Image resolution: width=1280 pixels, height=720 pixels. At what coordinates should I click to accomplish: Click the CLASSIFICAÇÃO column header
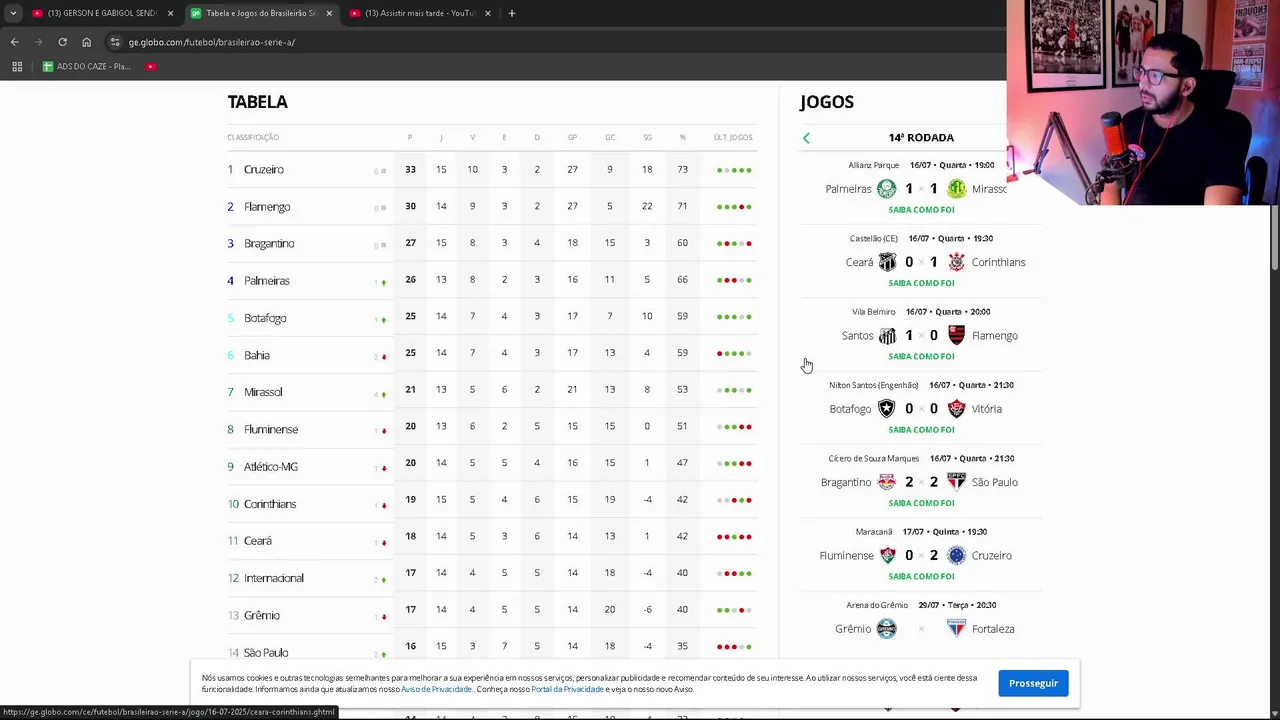coord(253,137)
